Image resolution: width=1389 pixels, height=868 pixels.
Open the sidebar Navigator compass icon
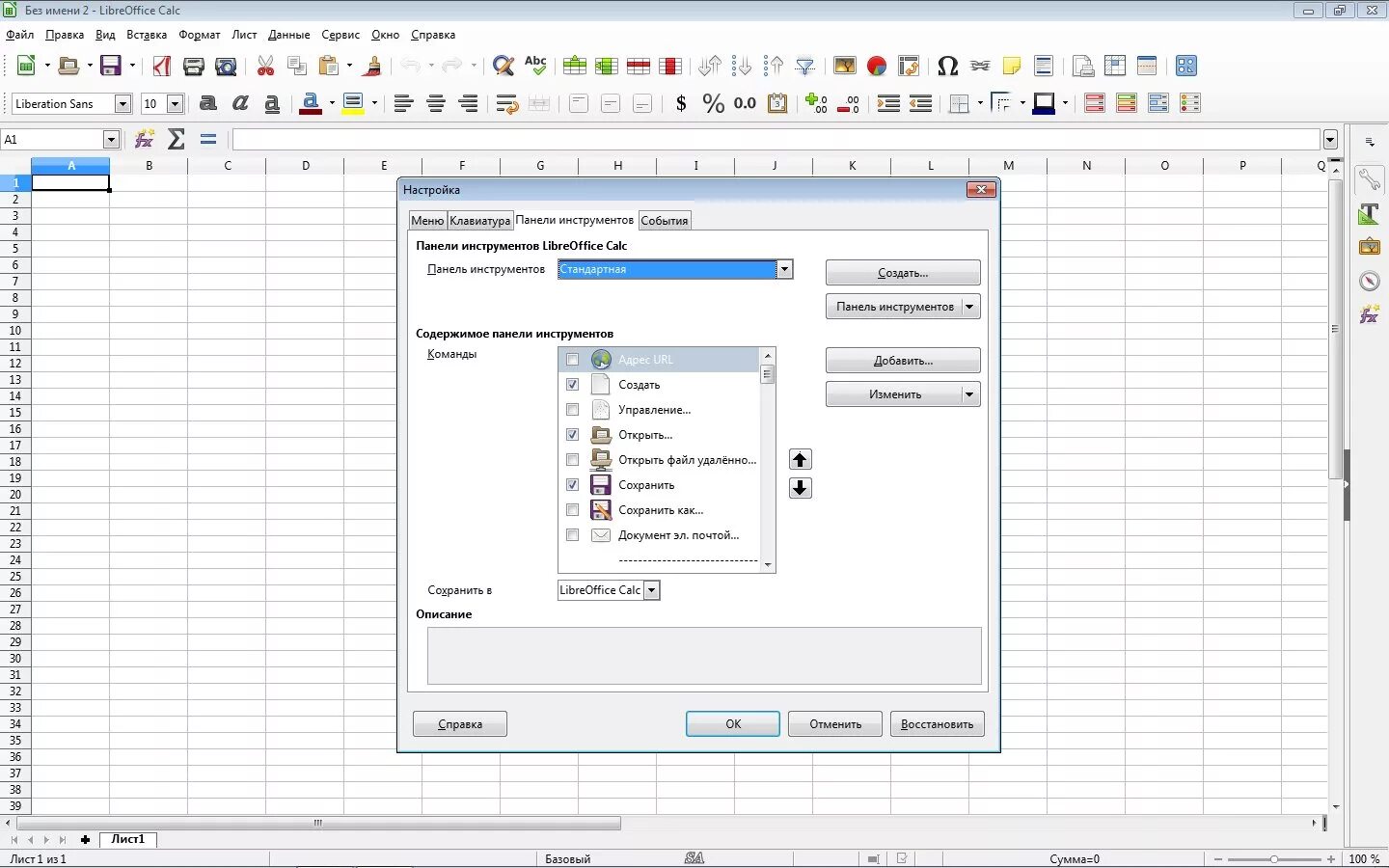(1369, 281)
